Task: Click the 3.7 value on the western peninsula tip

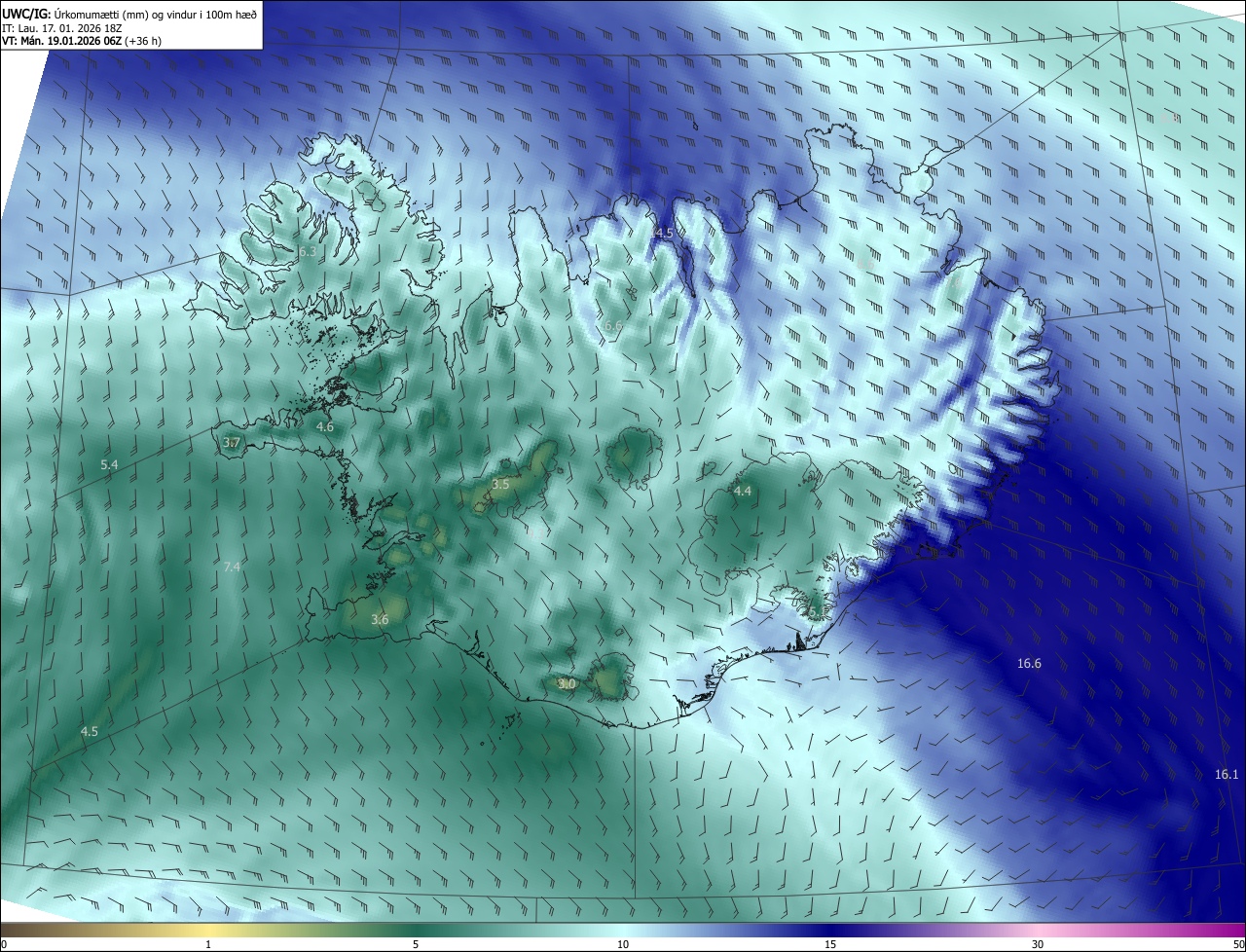Action: click(231, 442)
